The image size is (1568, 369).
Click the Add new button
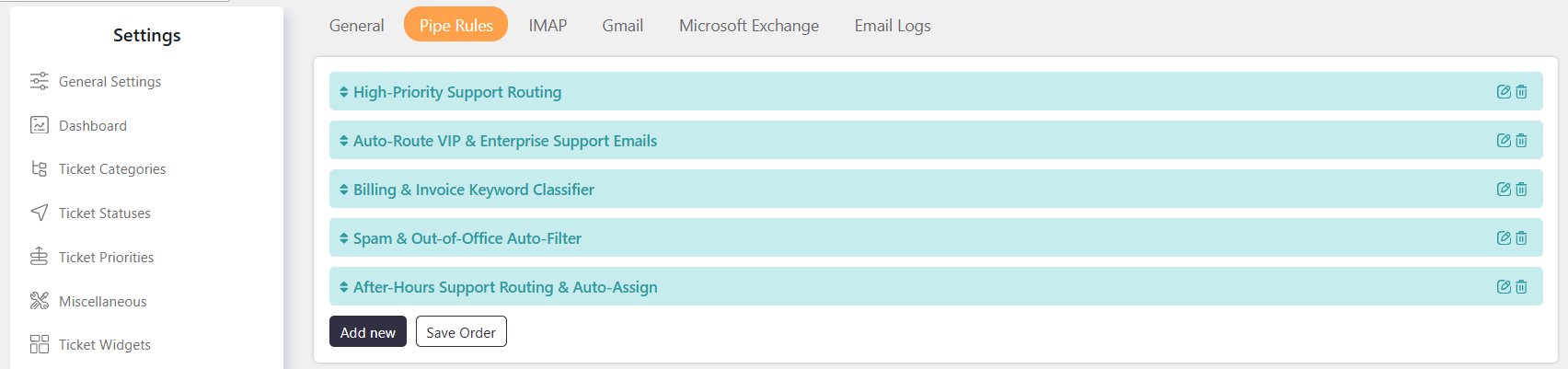[368, 332]
